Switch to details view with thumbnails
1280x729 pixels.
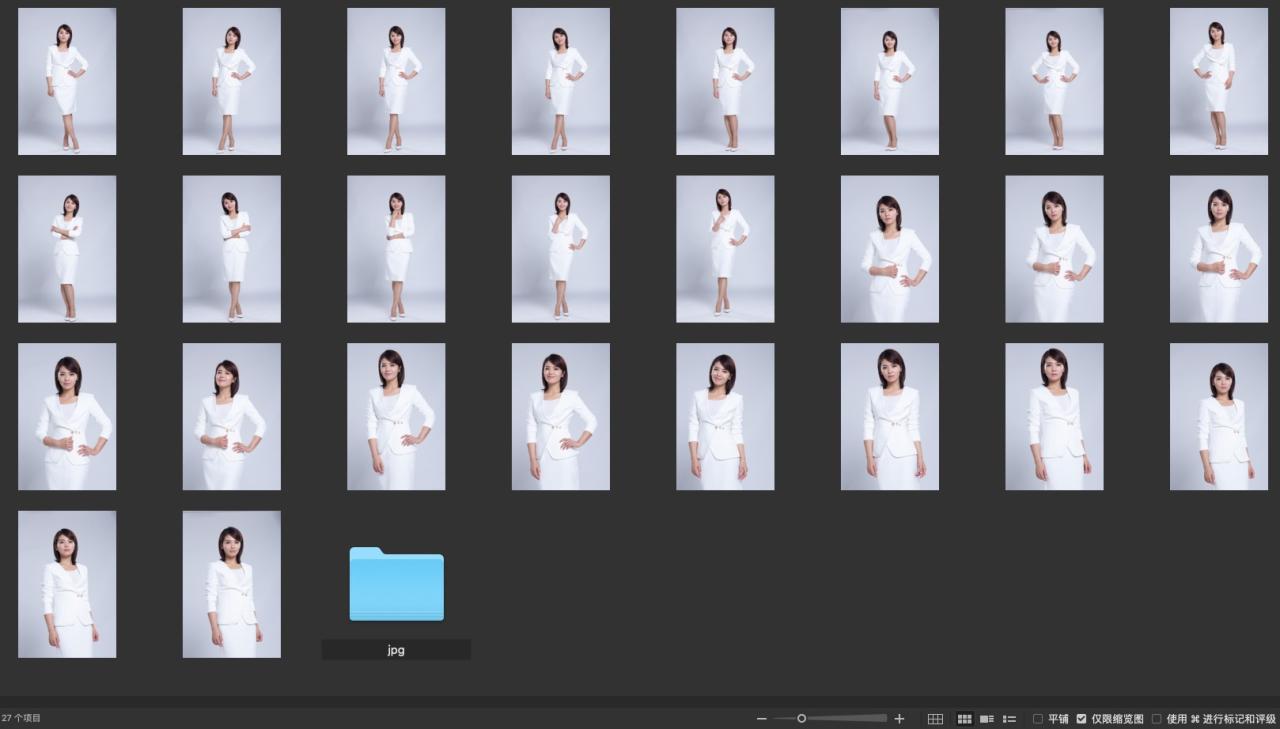point(987,719)
